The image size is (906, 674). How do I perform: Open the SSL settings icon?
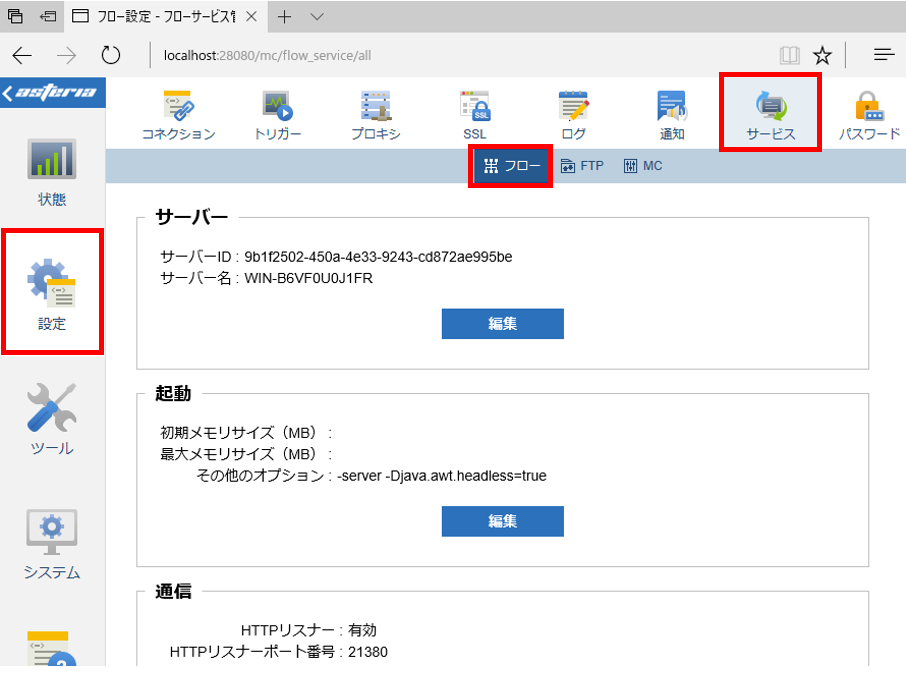(474, 115)
